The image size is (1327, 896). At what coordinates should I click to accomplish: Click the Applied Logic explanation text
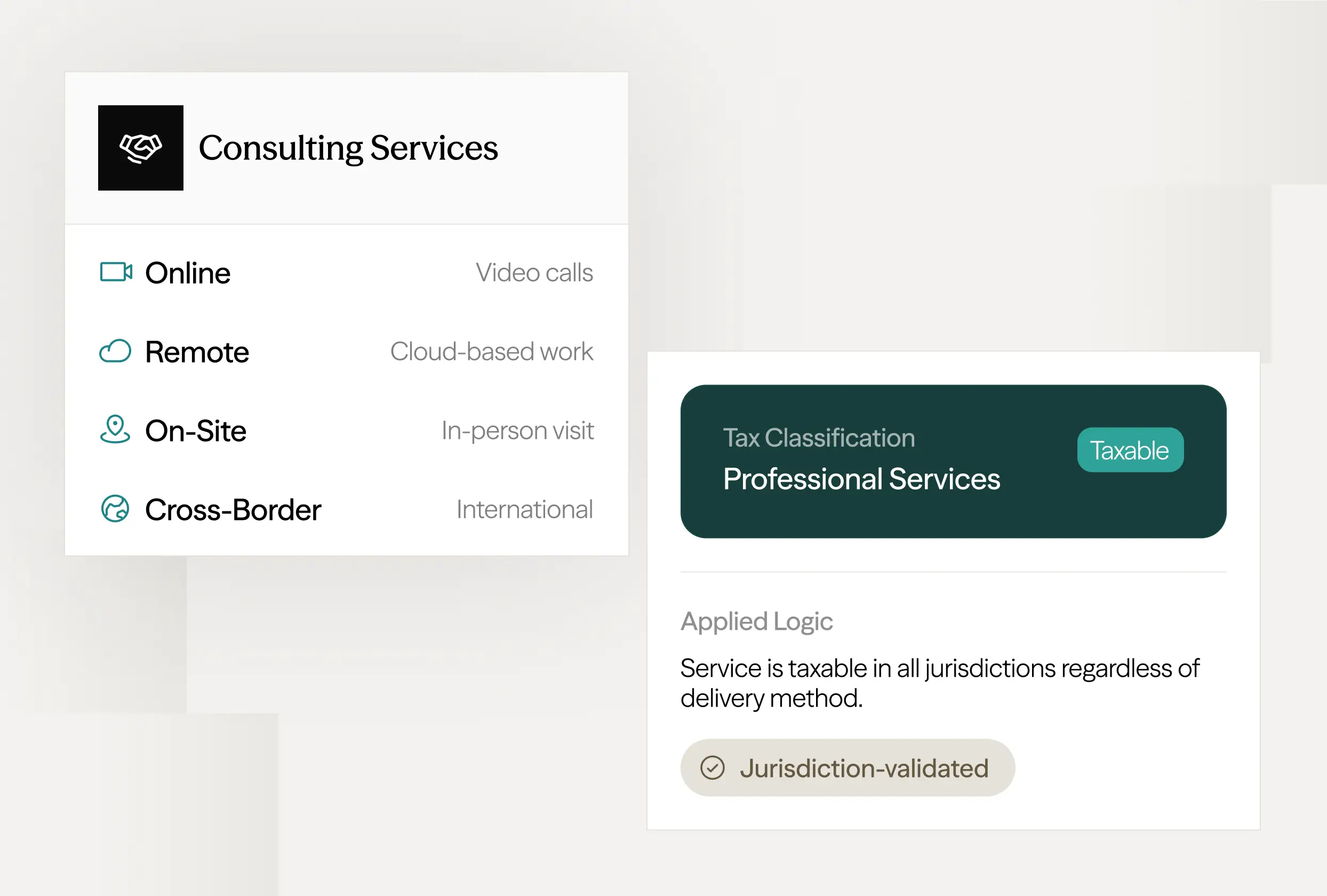(x=939, y=683)
